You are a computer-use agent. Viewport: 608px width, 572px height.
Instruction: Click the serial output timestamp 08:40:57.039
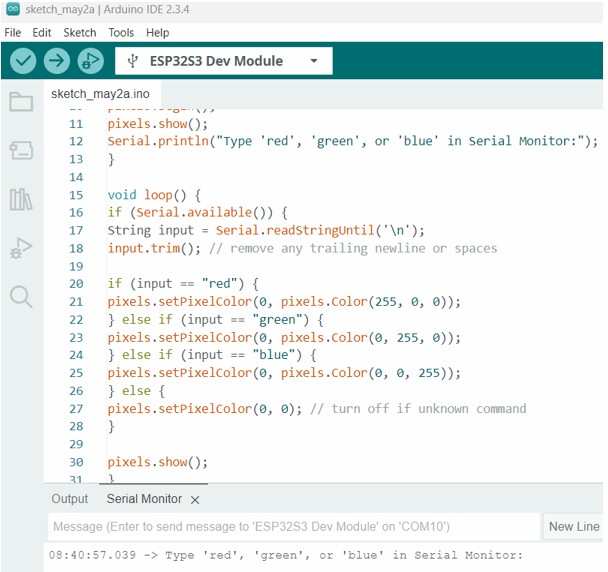[92, 555]
